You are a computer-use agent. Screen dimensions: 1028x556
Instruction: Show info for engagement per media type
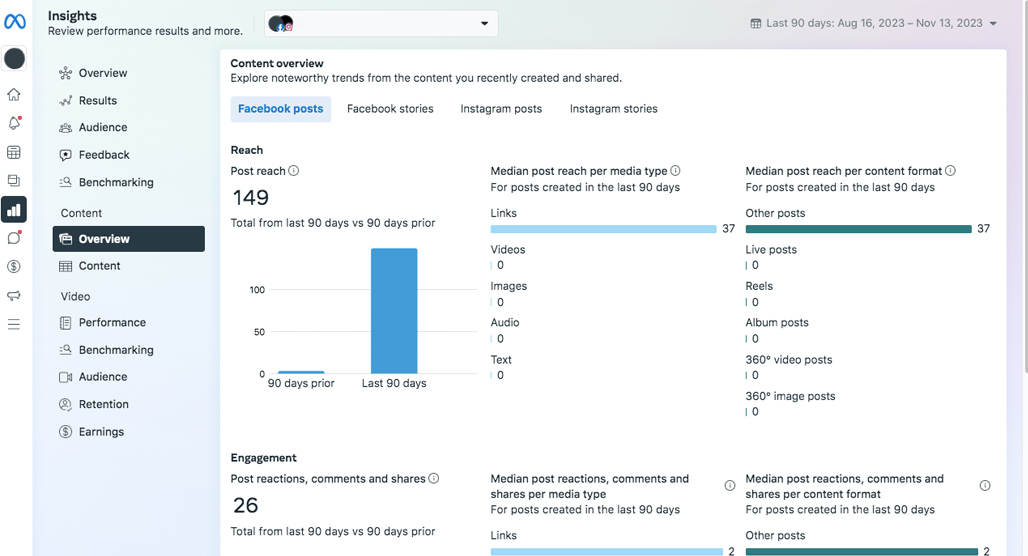click(730, 485)
